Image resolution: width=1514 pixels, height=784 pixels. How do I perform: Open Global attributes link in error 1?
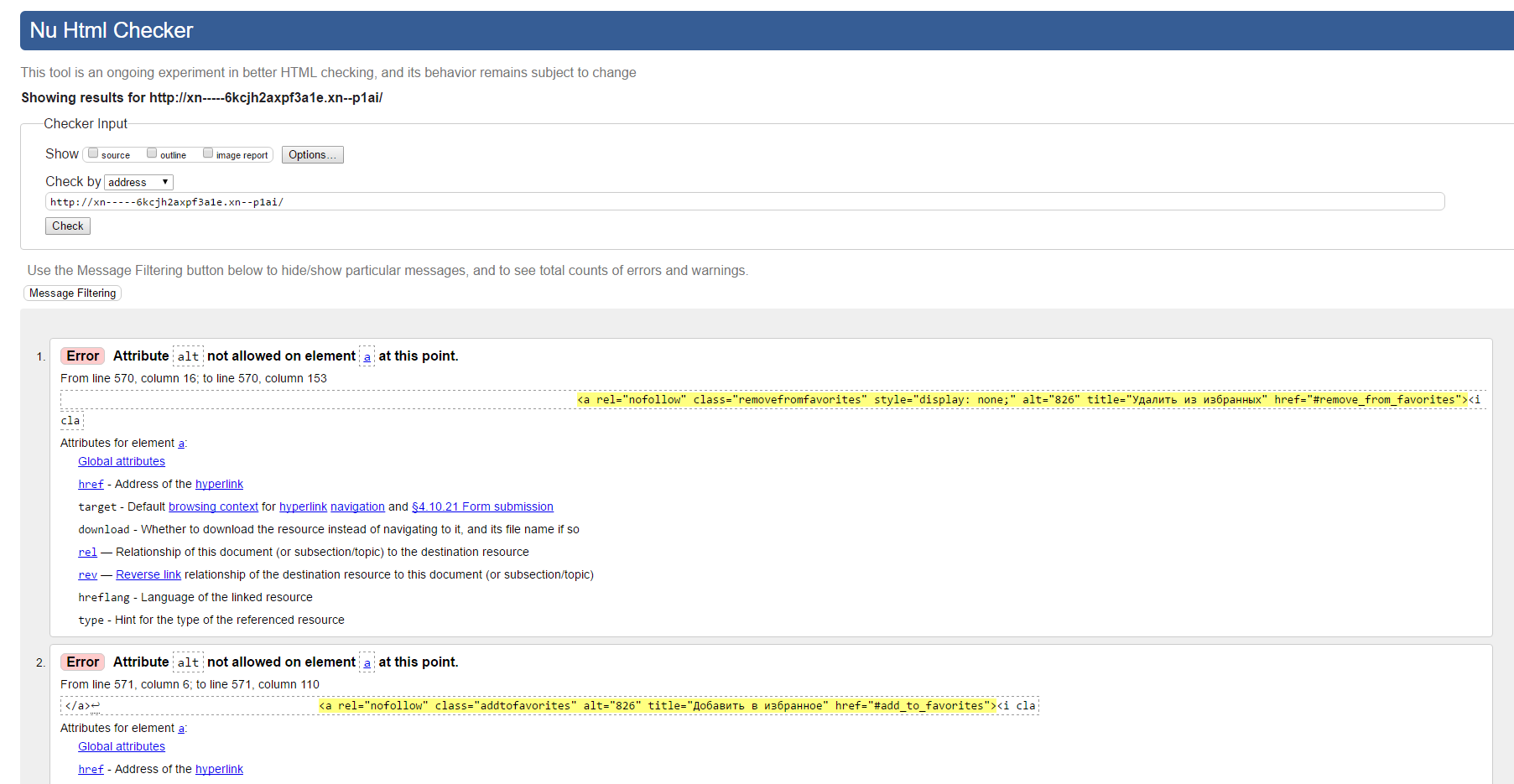pos(122,462)
